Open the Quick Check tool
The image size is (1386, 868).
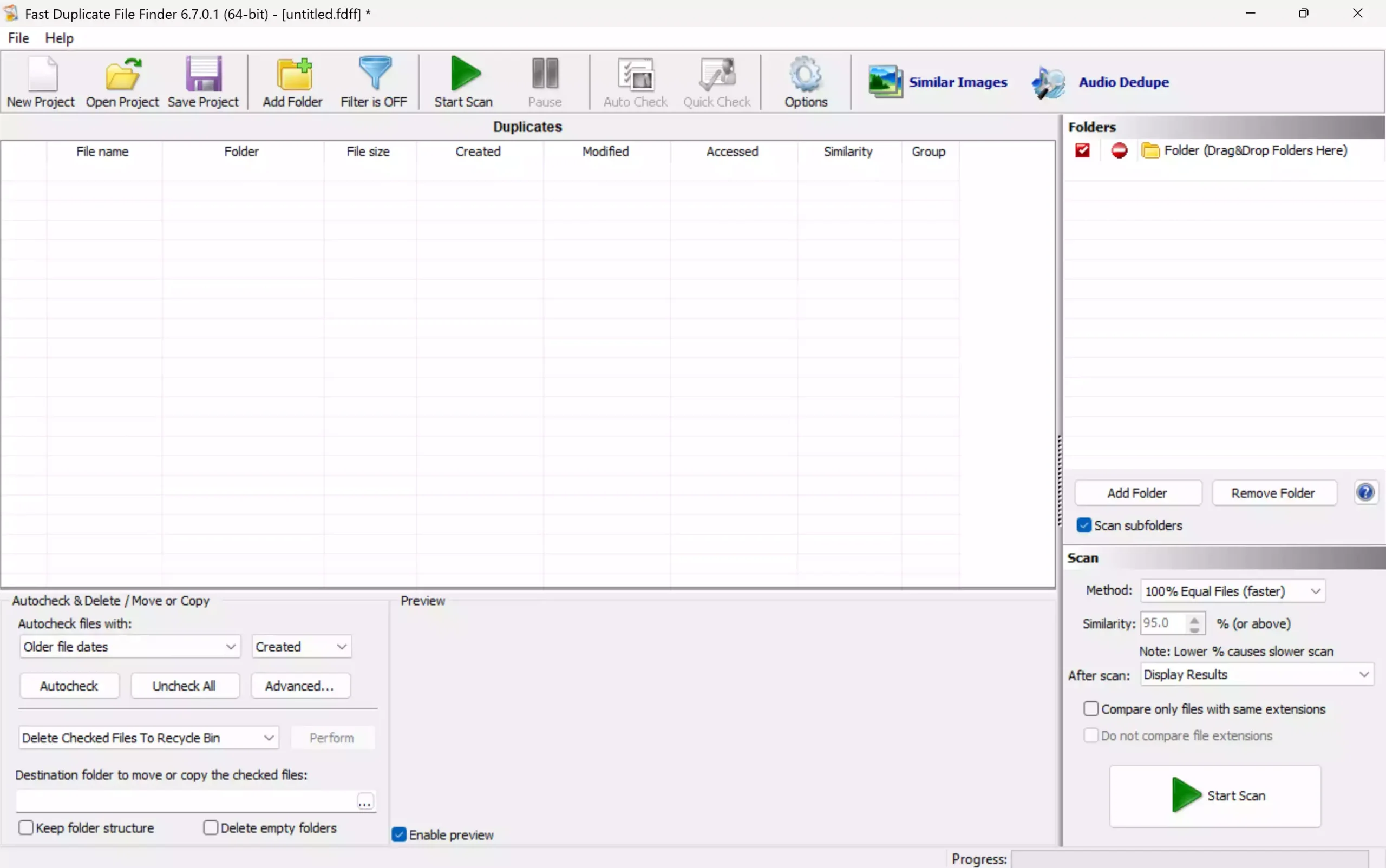pos(717,82)
